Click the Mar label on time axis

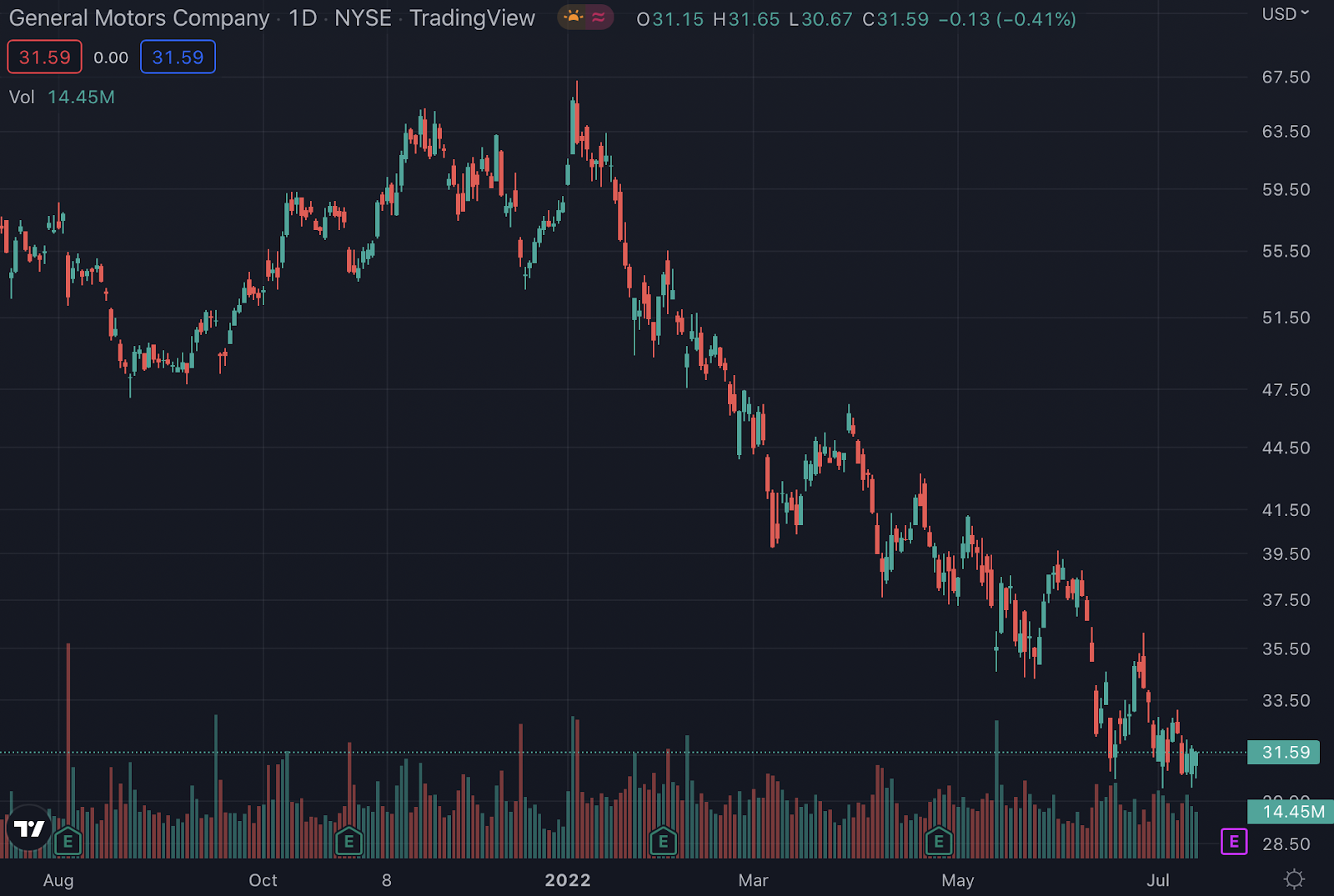754,880
